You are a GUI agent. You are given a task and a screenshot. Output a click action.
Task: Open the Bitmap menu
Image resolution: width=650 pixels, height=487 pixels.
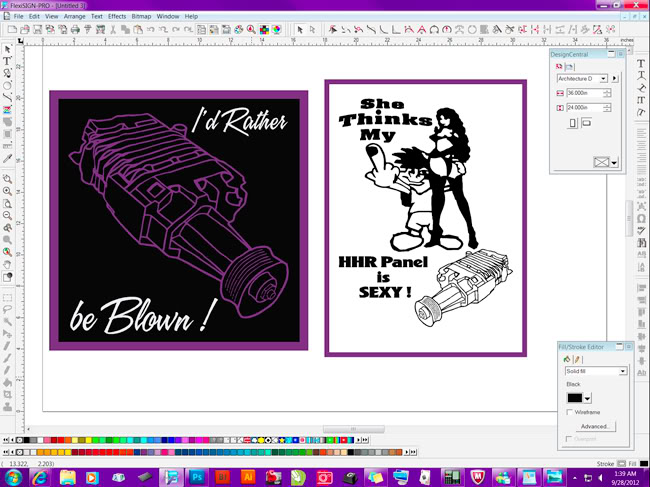coord(141,17)
